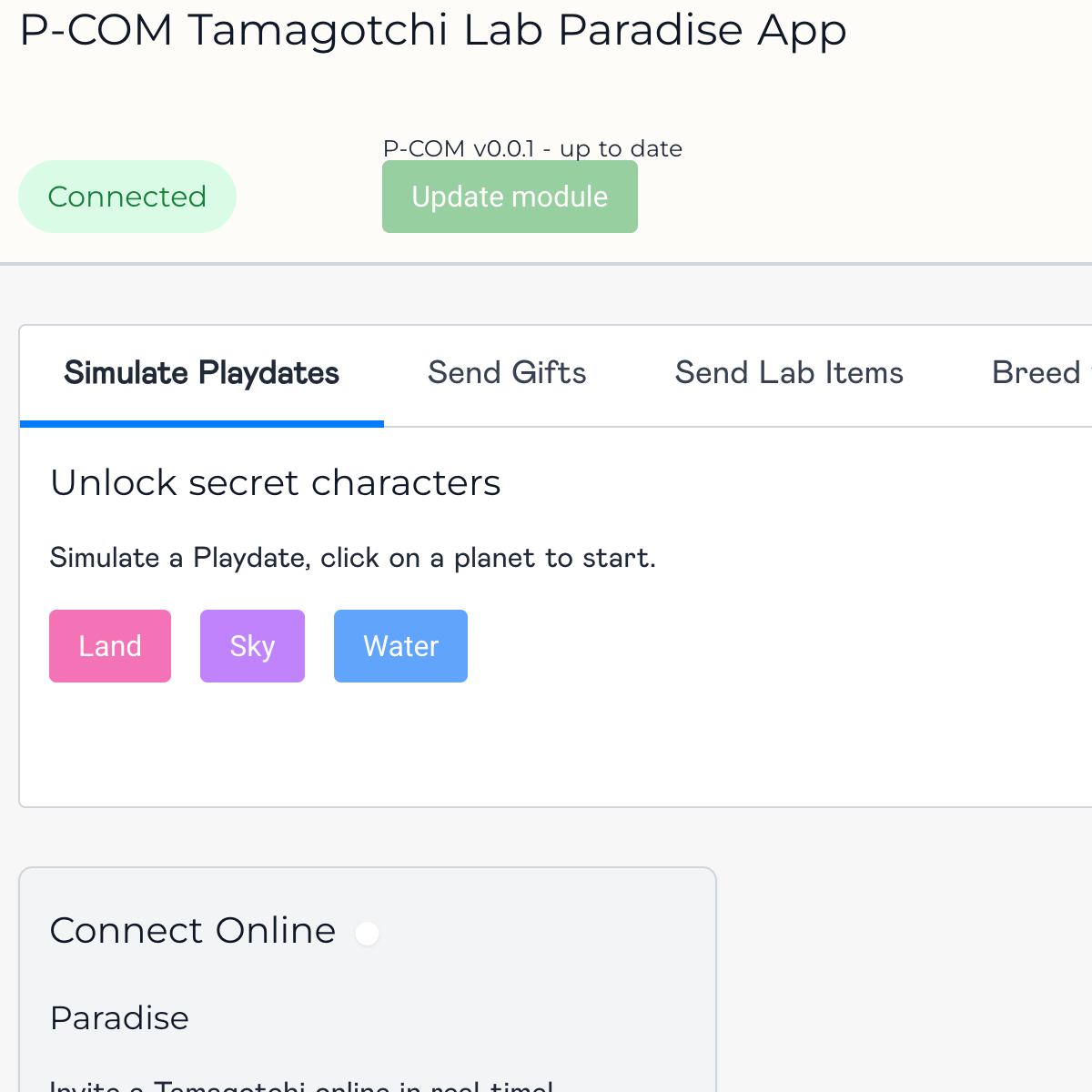Click the Paradise subheading
This screenshot has width=1092, height=1092.
119,1017
